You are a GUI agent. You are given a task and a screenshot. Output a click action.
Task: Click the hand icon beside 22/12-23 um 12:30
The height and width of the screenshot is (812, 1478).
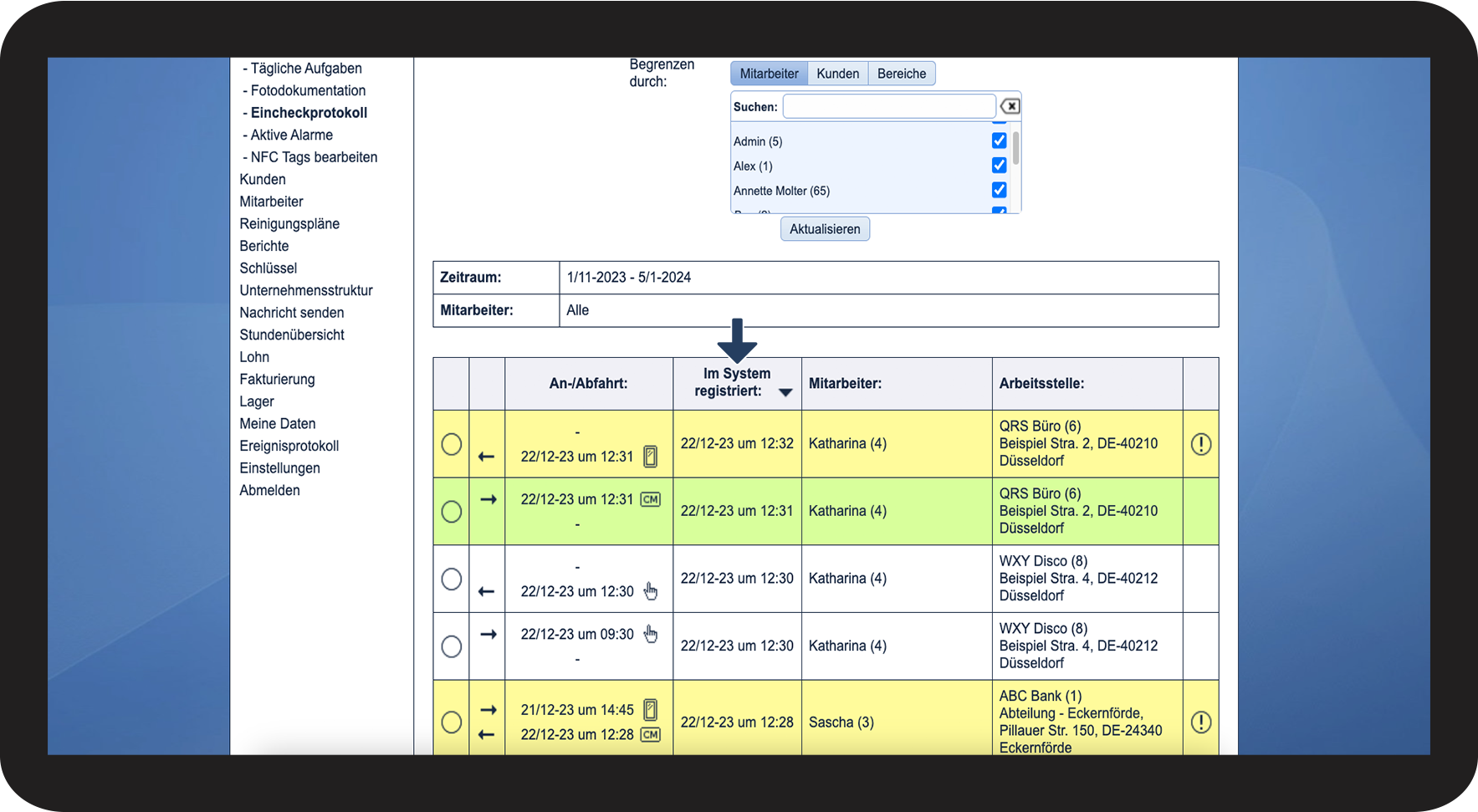pos(651,591)
